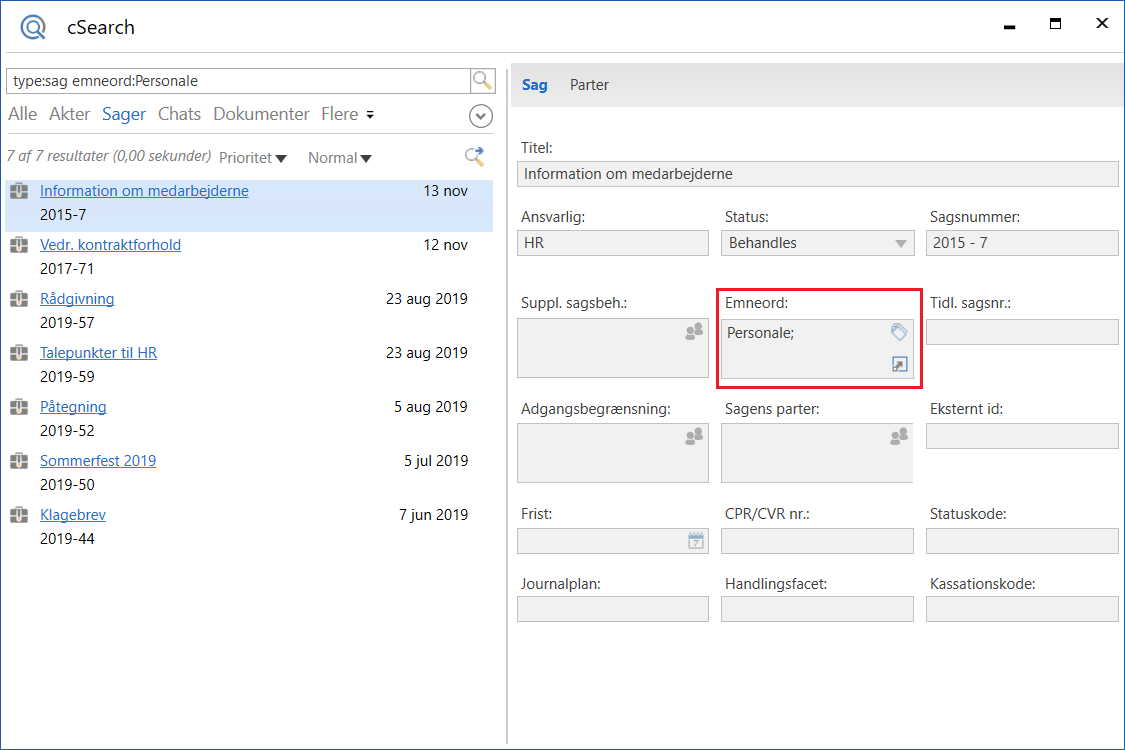This screenshot has width=1125, height=750.
Task: Click people icon in Sagens parter field
Action: pyautogui.click(x=898, y=436)
